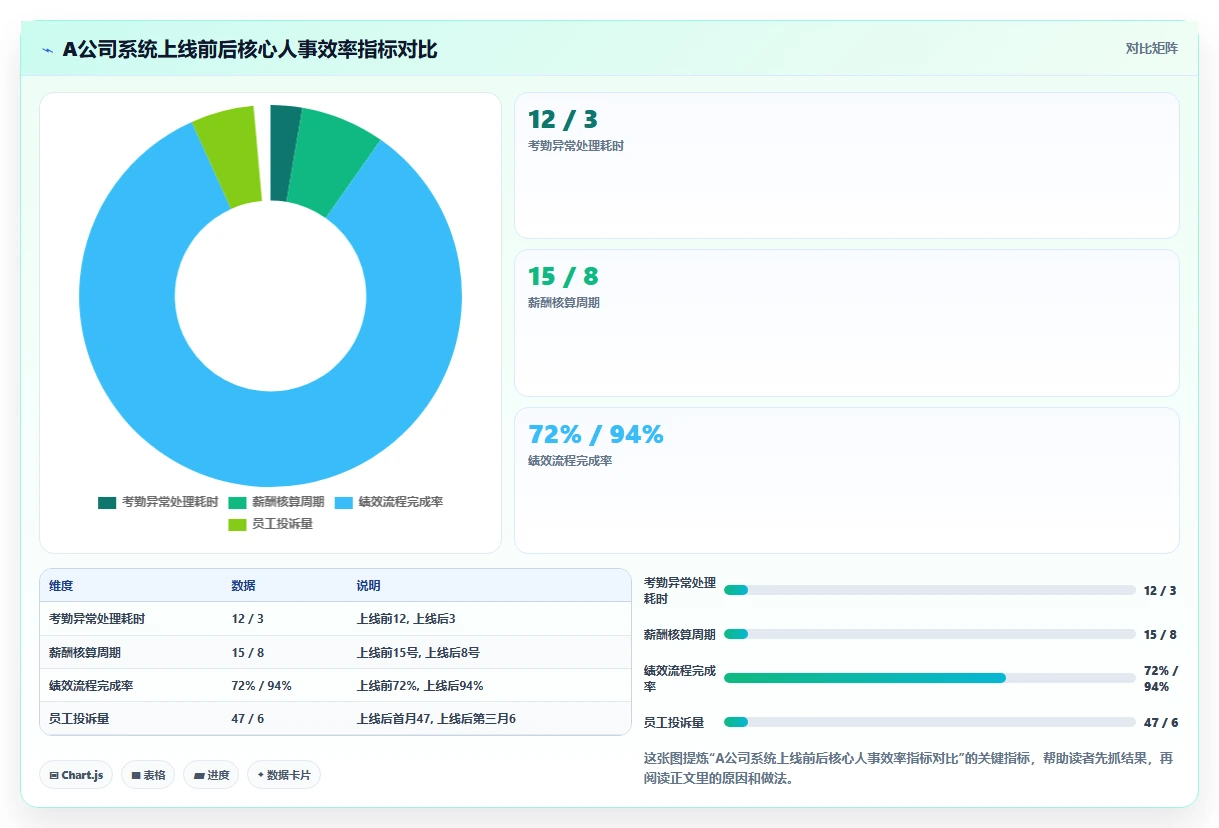Click the 薪酬核算周期 progress bar

(x=929, y=634)
